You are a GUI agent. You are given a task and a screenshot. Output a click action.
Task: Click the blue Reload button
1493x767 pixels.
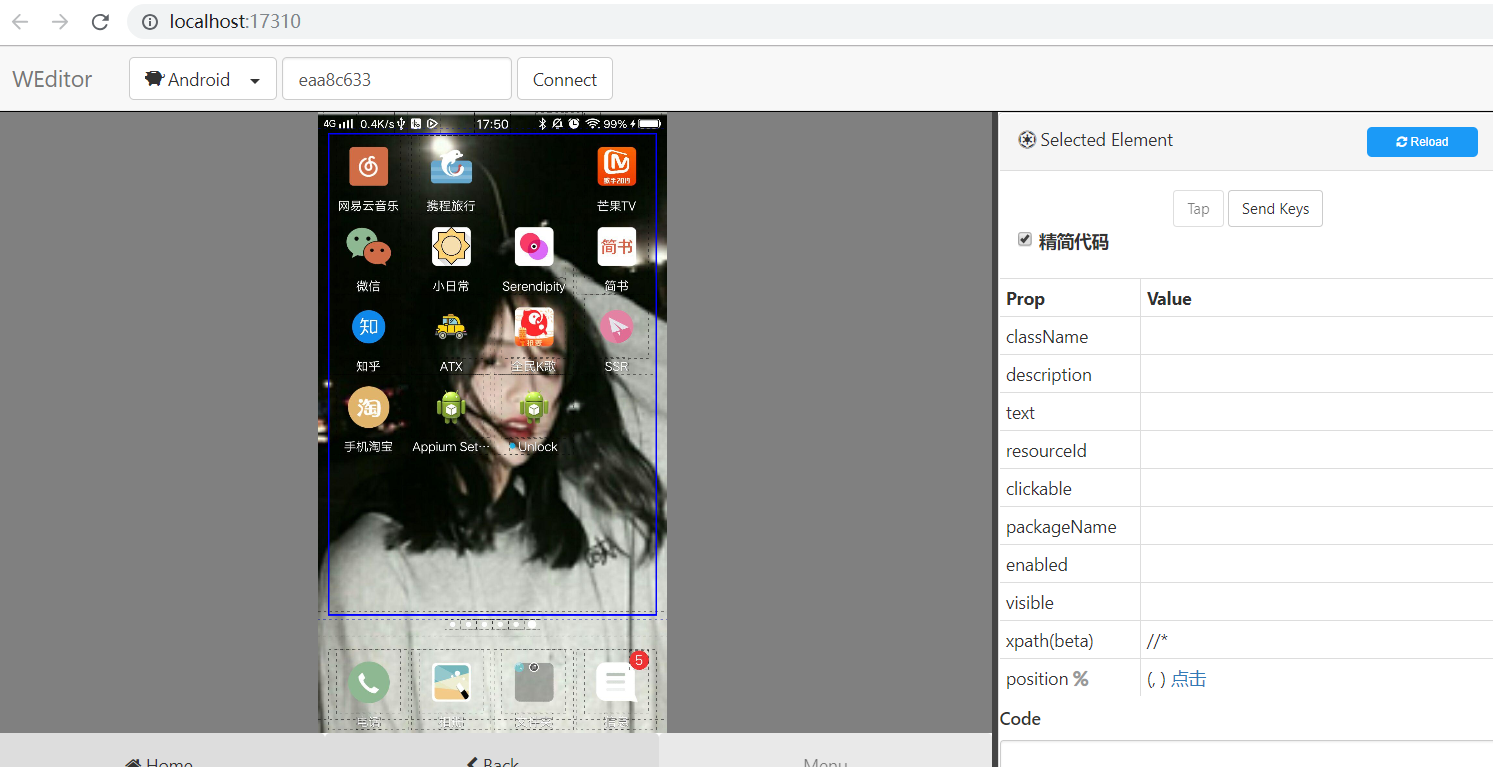[1422, 142]
